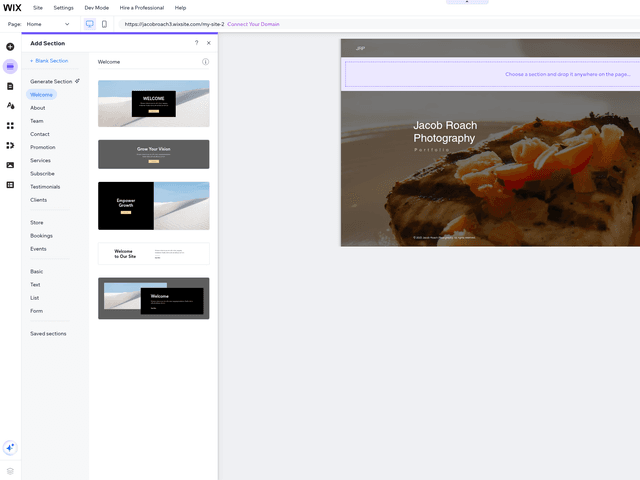Open the Site Design icon
Viewport: 640px width, 480px height.
point(10,105)
